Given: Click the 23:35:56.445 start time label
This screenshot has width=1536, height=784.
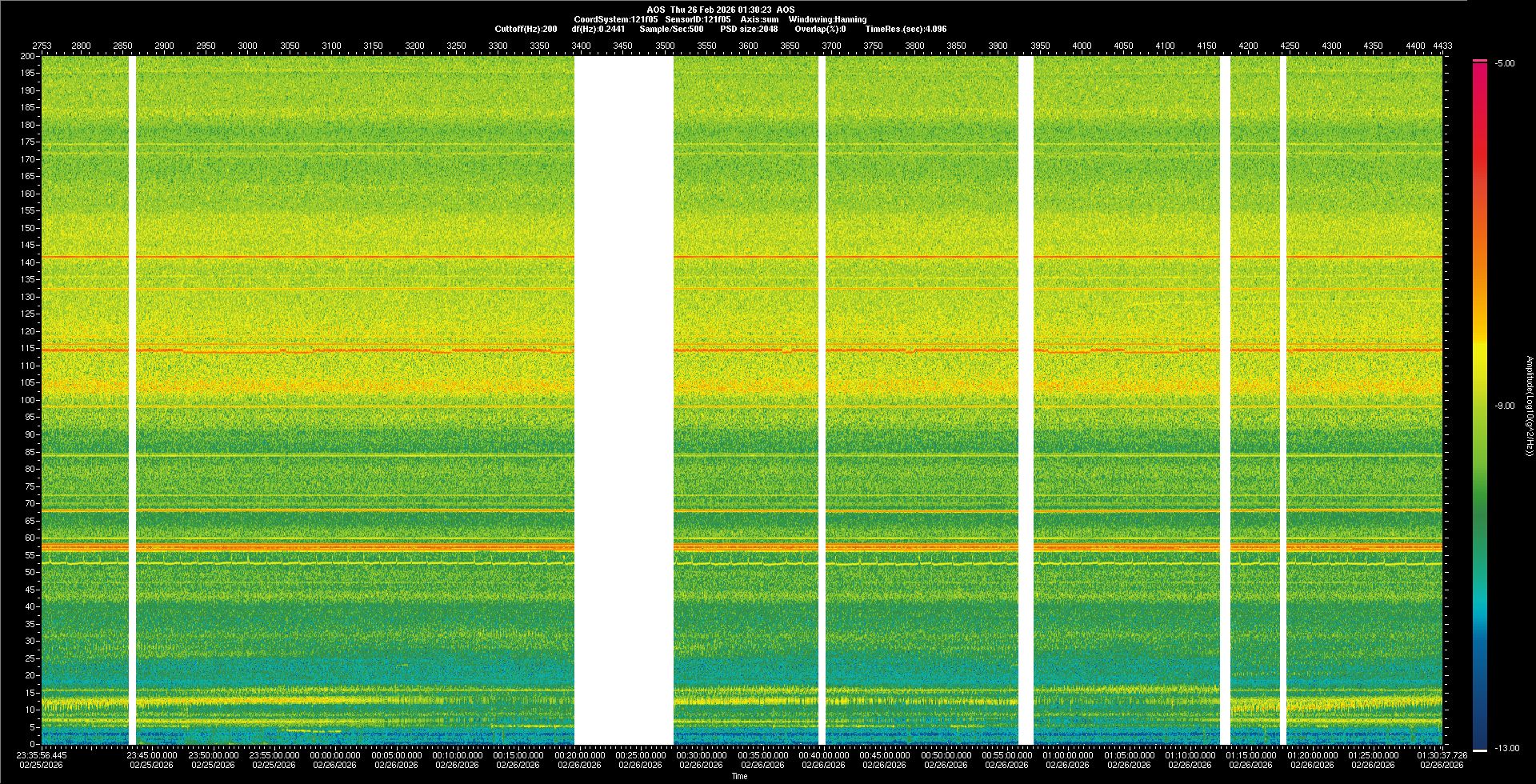Looking at the screenshot, I should pos(42,755).
